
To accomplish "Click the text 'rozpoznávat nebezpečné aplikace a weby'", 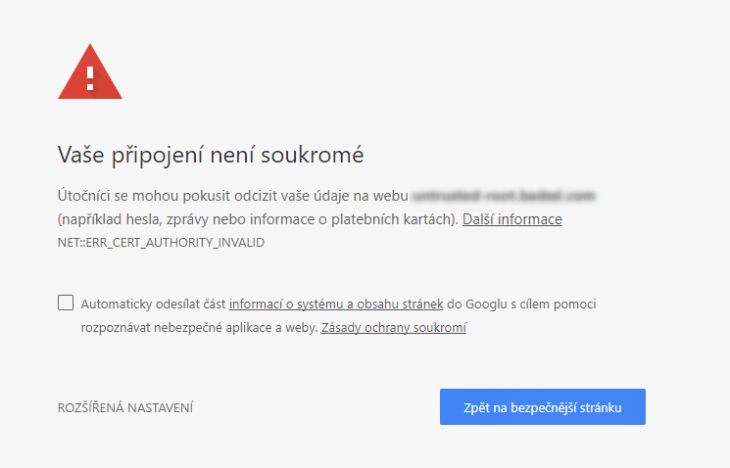I will 199,327.
